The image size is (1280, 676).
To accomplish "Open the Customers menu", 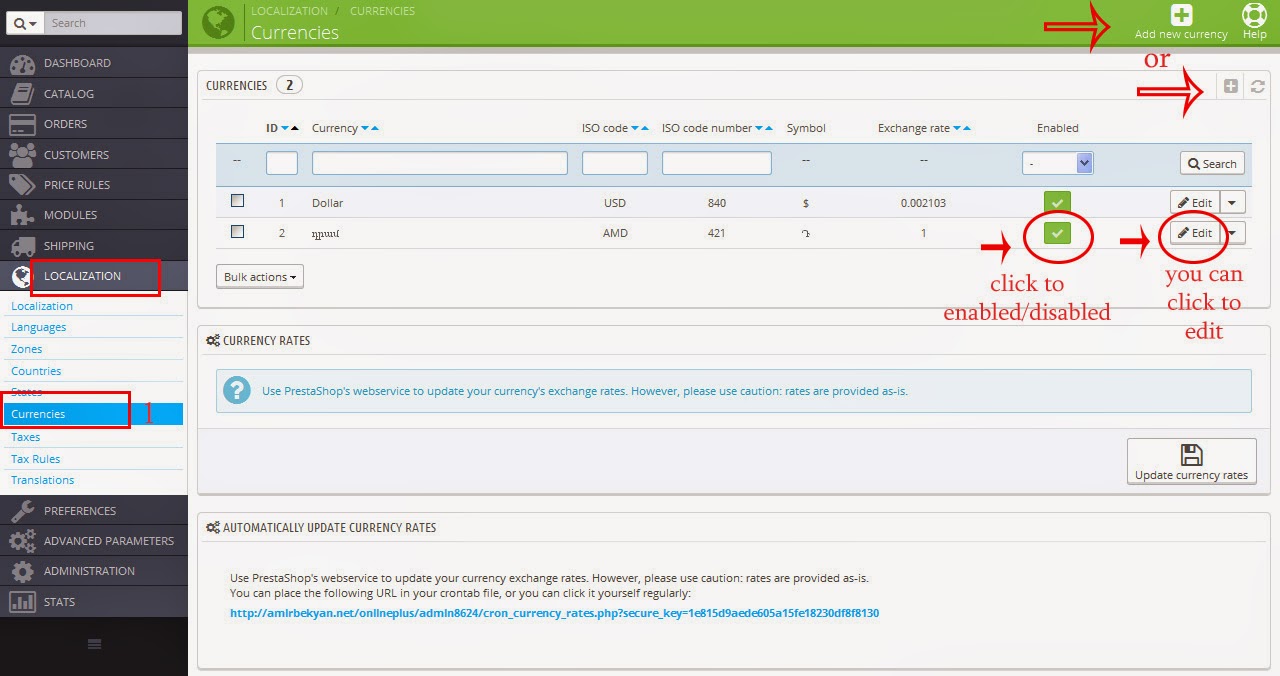I will [x=94, y=155].
